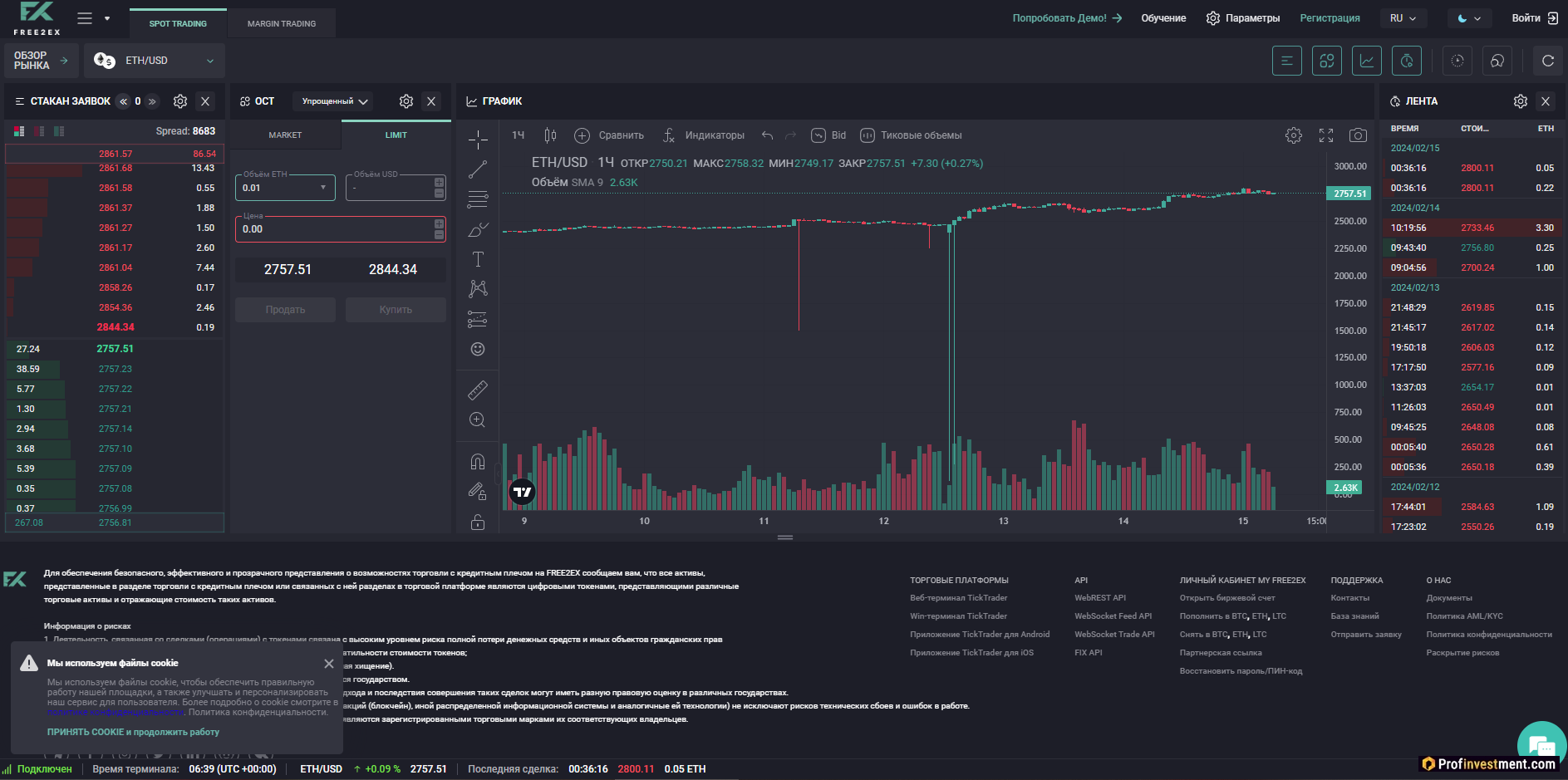Switch to the MARGIN TRADING tab

(x=282, y=23)
